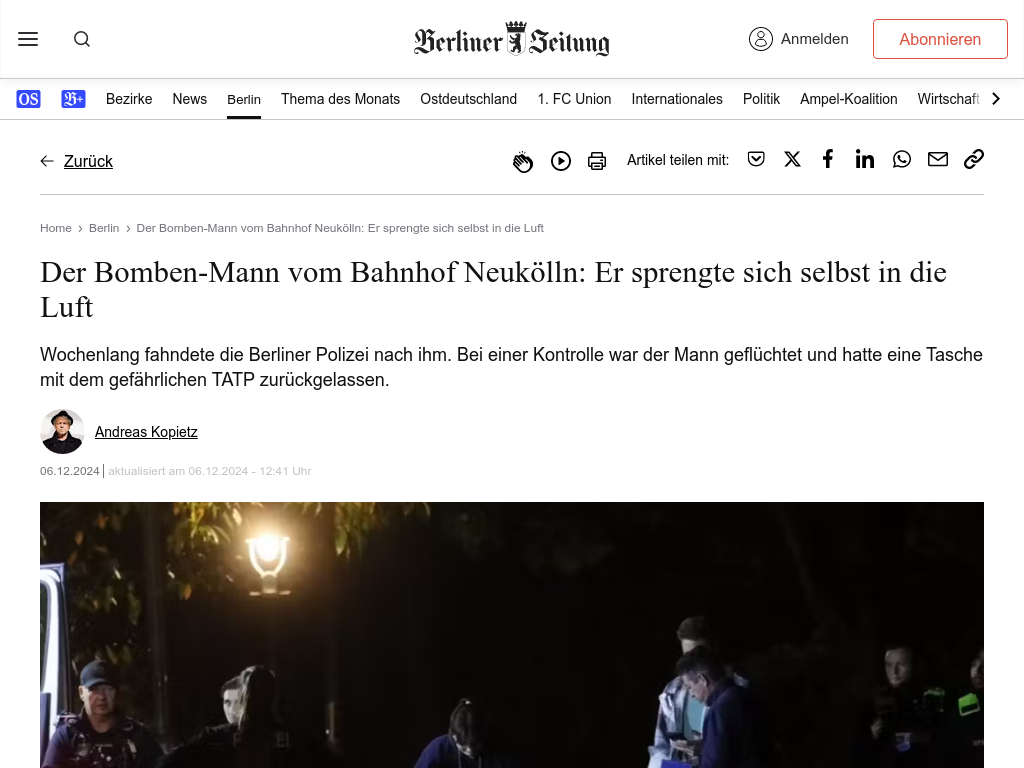Click the Abonnieren button

point(940,39)
